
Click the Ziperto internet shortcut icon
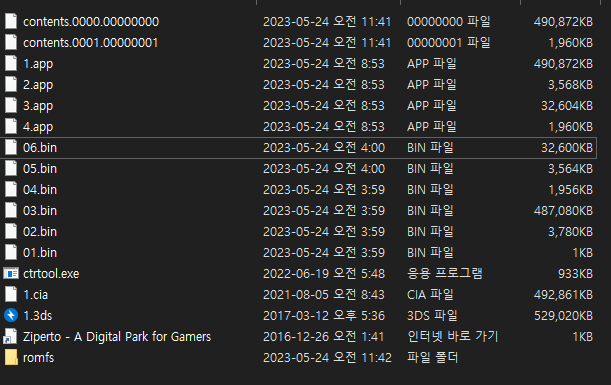tap(10, 336)
